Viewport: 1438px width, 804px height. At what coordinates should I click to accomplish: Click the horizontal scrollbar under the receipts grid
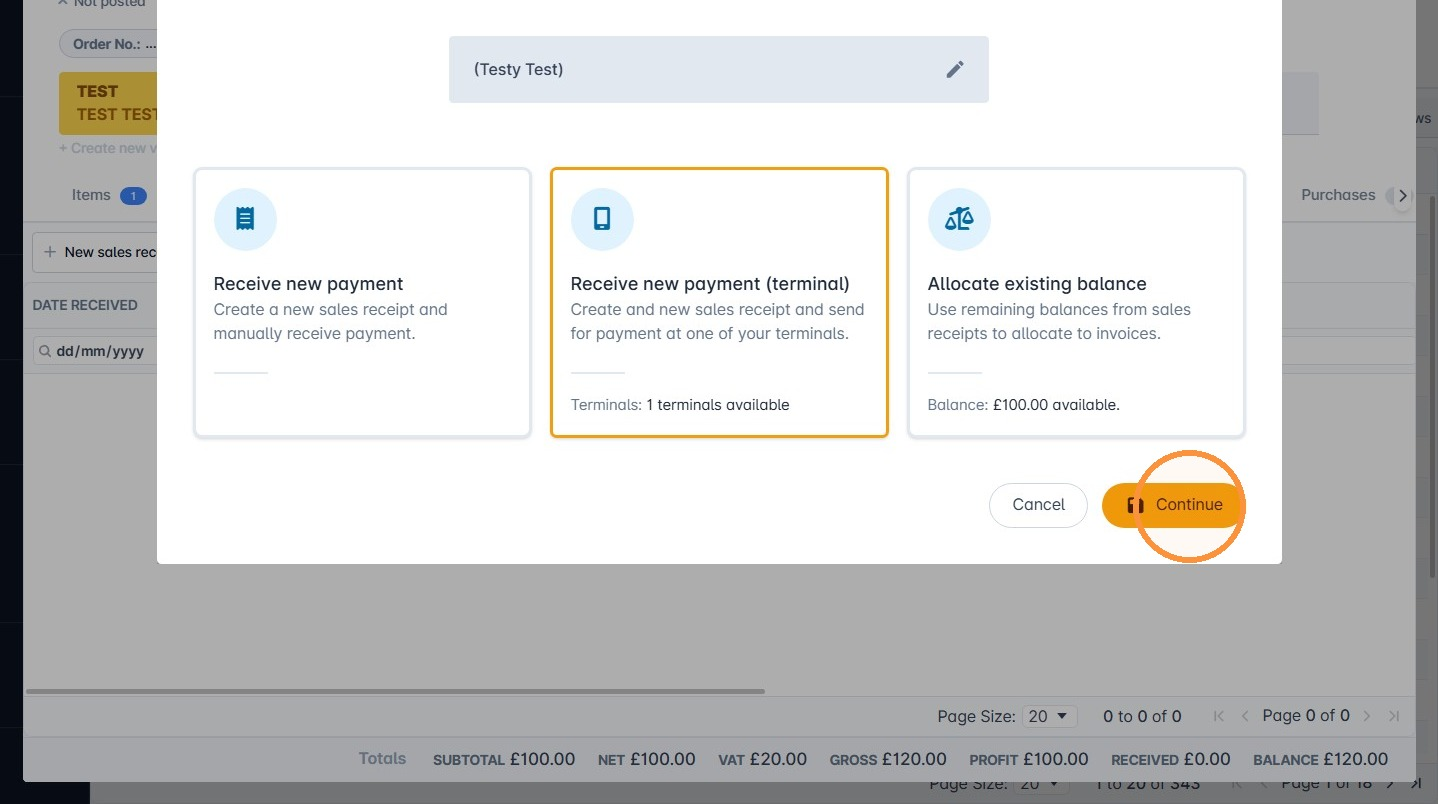(396, 691)
